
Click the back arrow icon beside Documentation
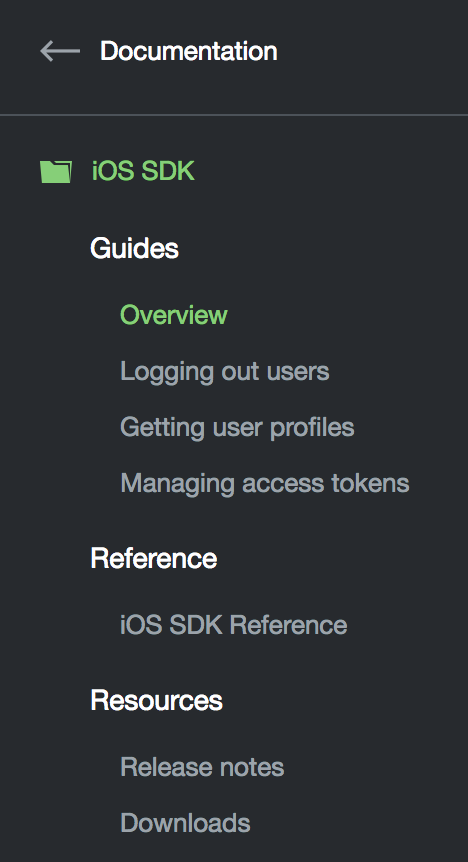[60, 51]
